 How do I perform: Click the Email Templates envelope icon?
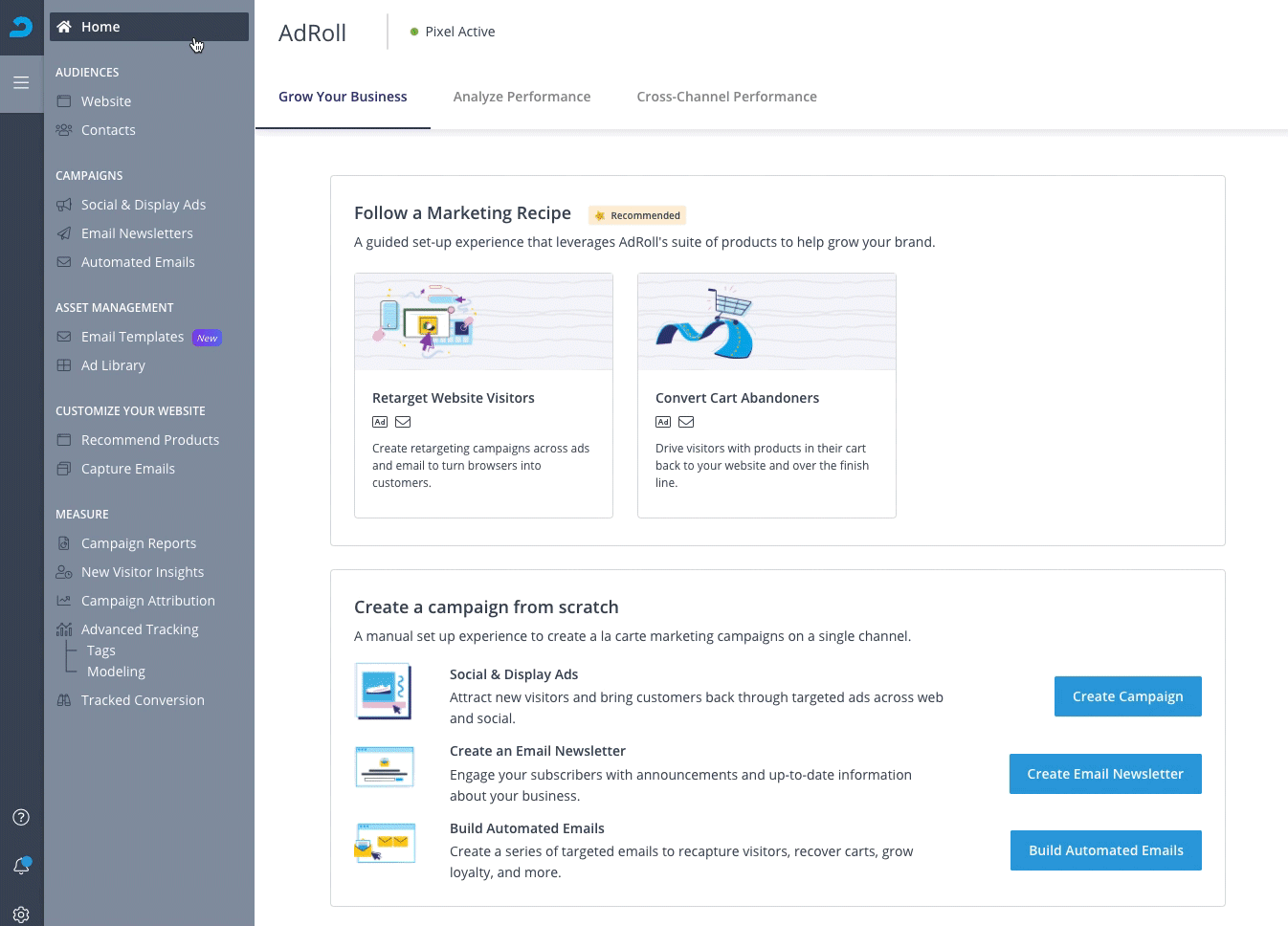click(64, 337)
